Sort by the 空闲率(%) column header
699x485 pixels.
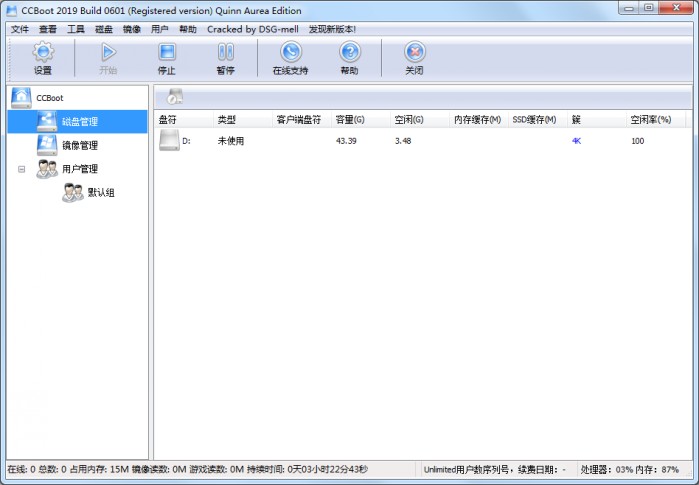655,119
